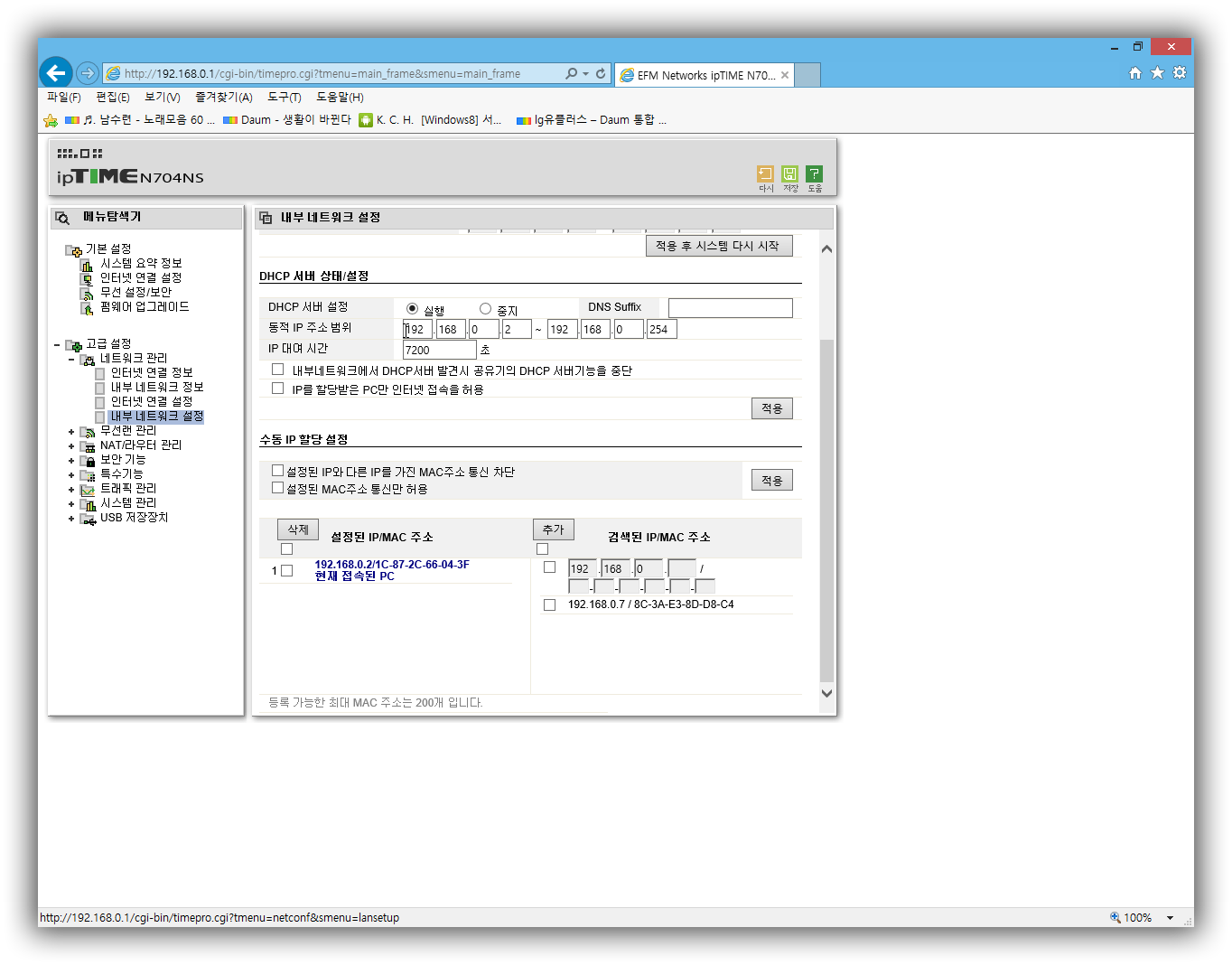Open the browser Tools gear icon
1232x965 pixels.
pos(1180,73)
